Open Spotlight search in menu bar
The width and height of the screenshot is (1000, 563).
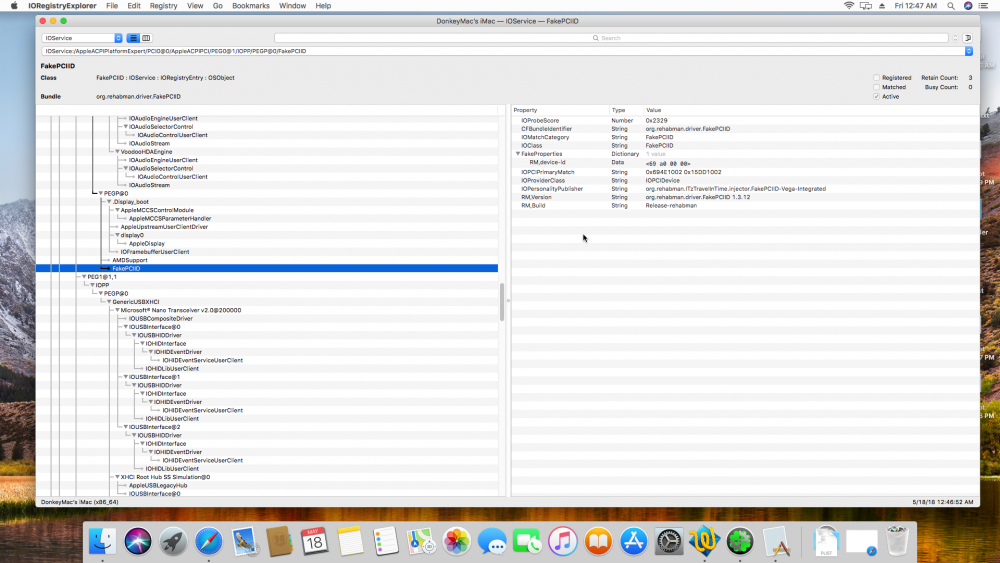point(951,6)
